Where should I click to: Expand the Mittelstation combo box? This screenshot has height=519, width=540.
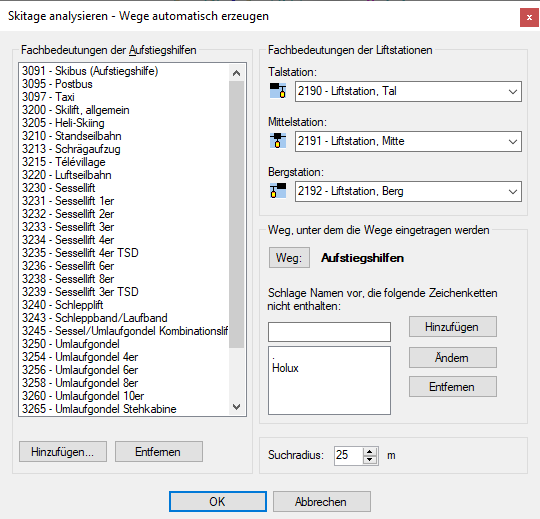[512, 142]
